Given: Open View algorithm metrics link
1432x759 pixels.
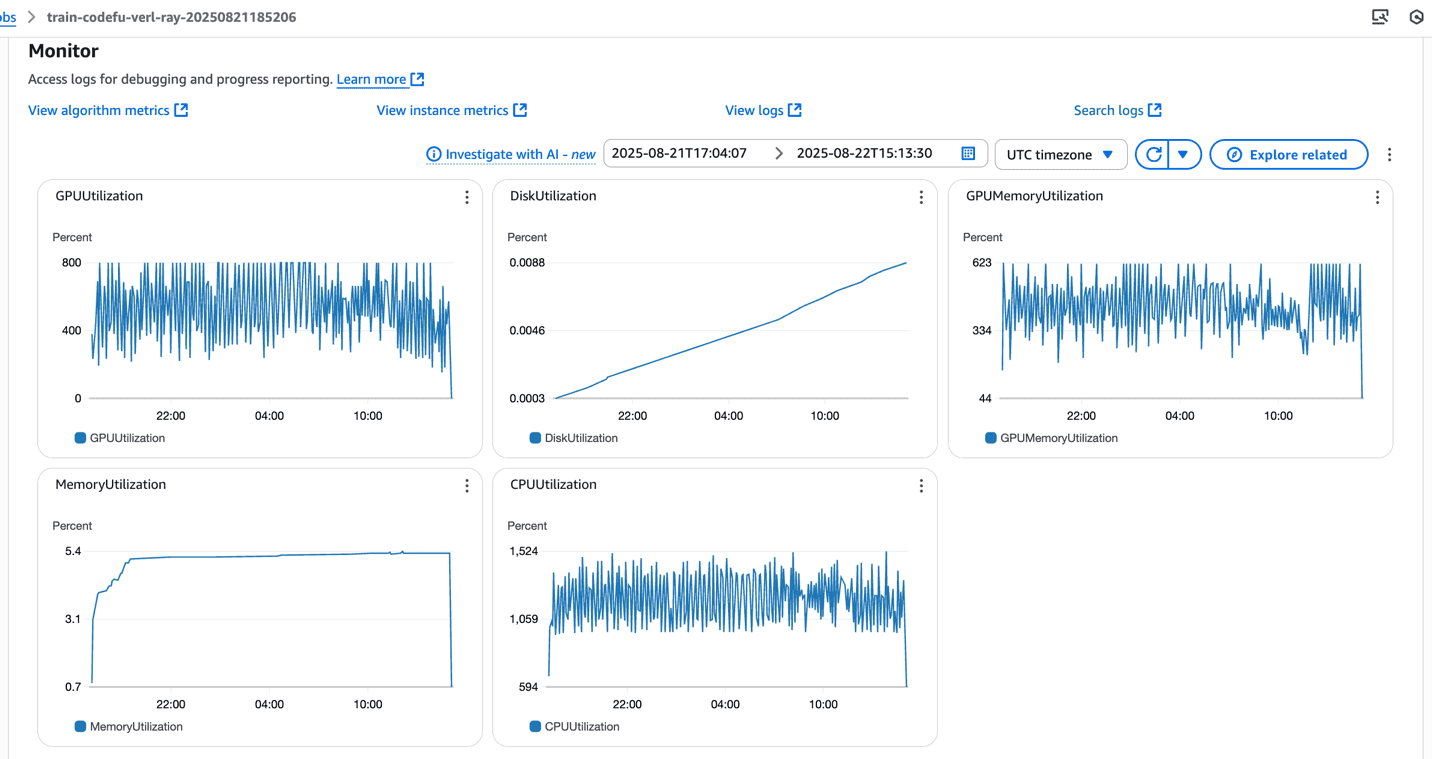Looking at the screenshot, I should (108, 110).
